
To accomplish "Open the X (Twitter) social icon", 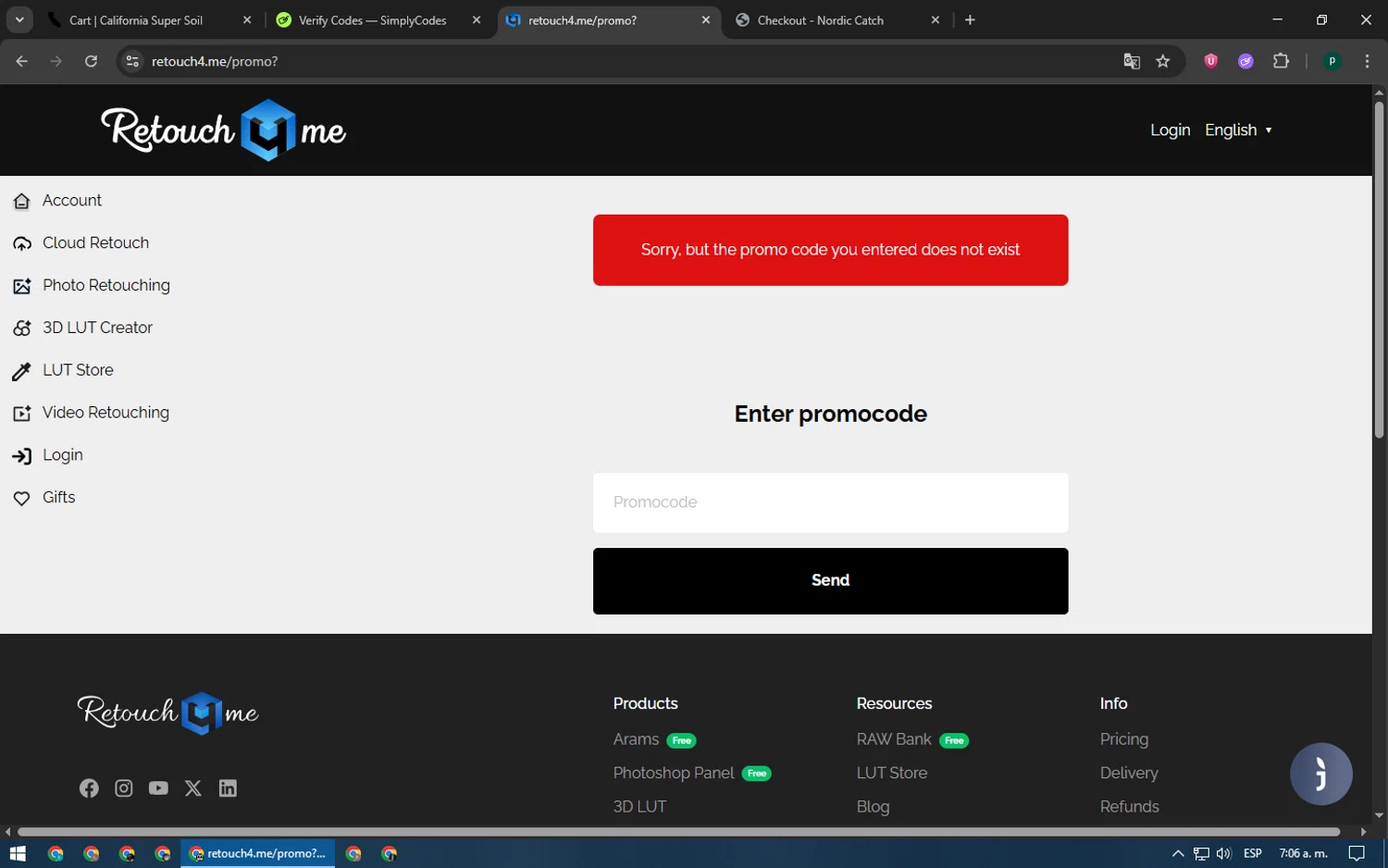I will [x=193, y=788].
